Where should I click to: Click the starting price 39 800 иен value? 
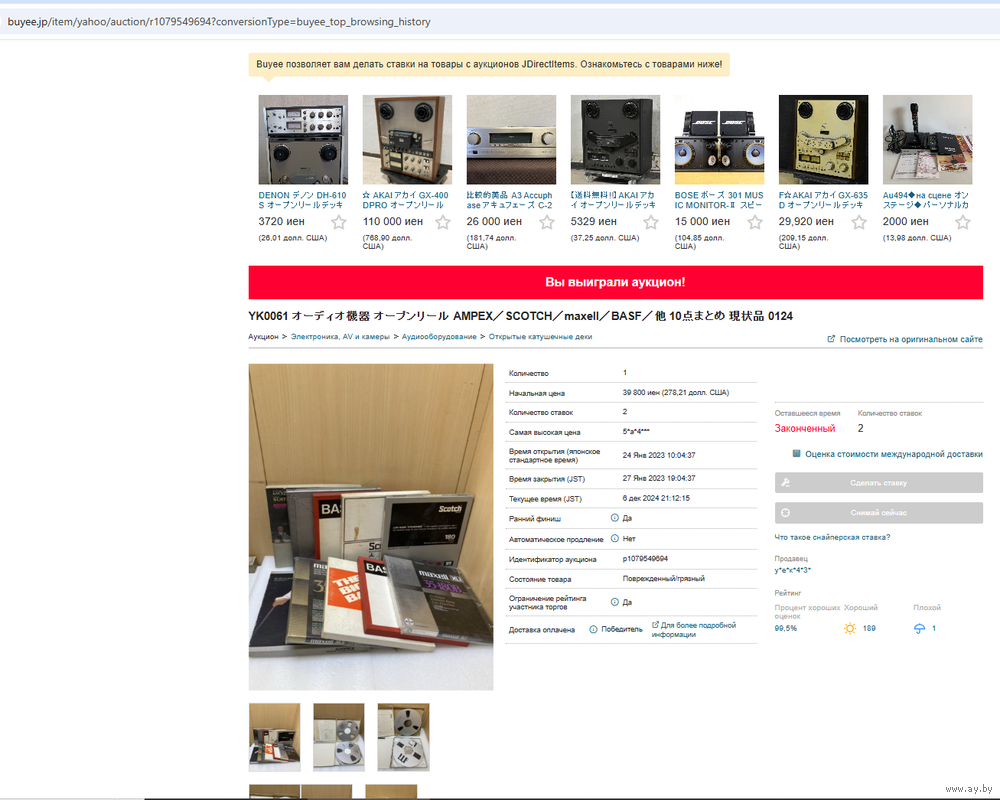(x=675, y=392)
